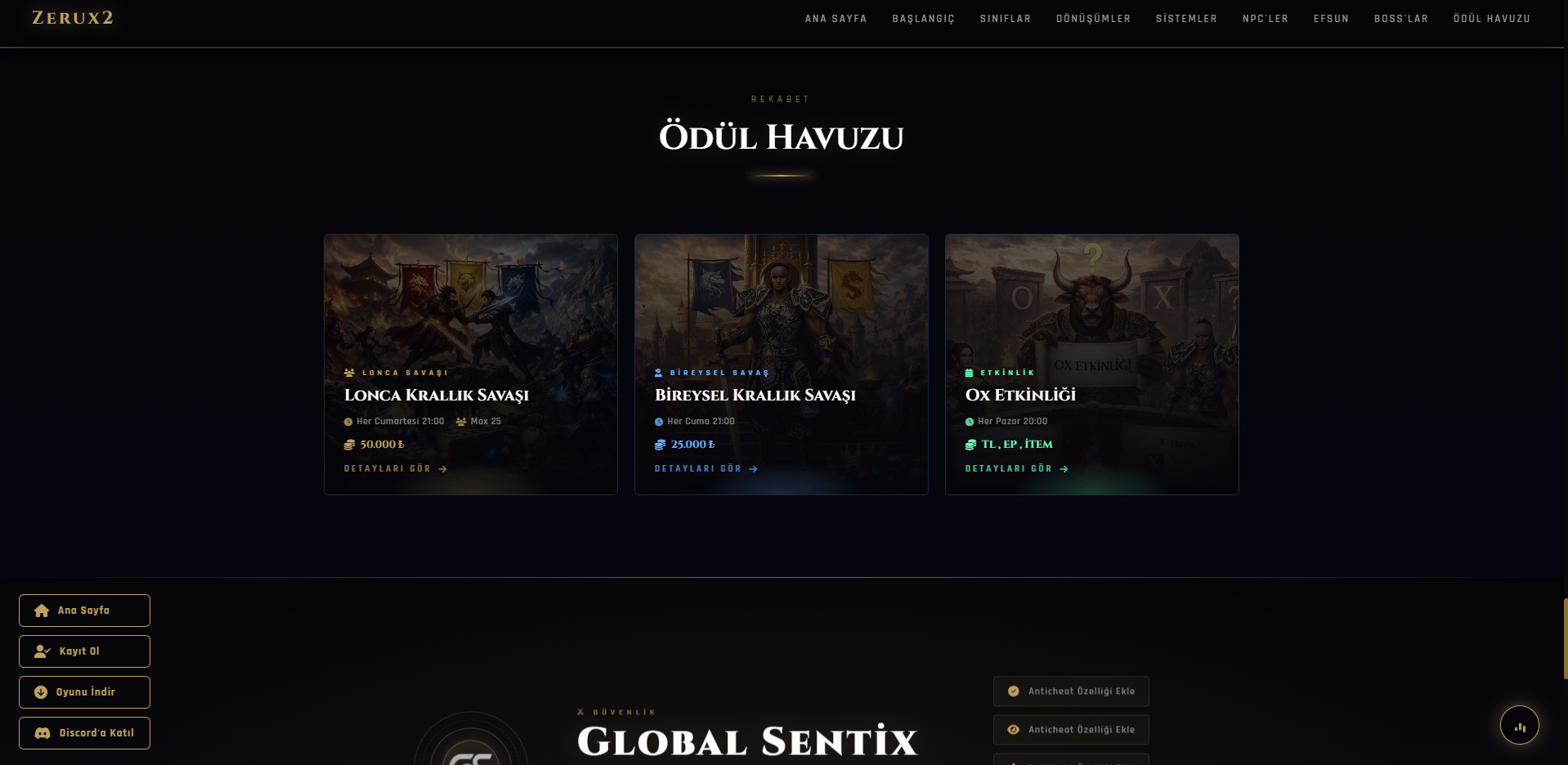Go to Boss'lar in the navigation bar
Image resolution: width=1568 pixels, height=765 pixels.
click(1401, 19)
